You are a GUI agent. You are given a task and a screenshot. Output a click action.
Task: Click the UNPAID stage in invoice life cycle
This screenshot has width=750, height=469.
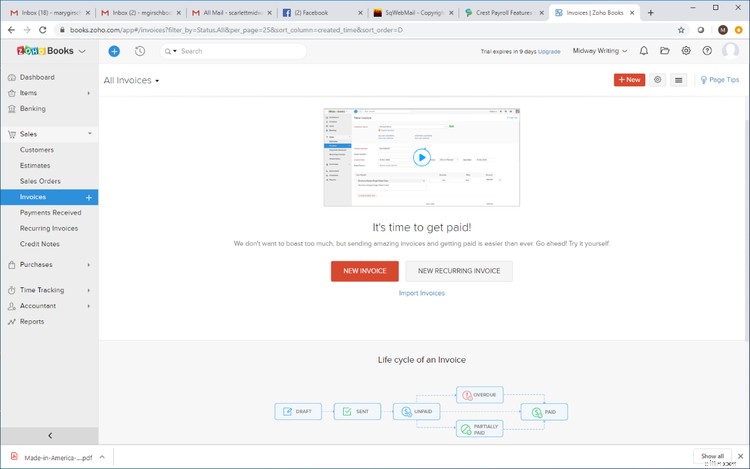tap(417, 411)
